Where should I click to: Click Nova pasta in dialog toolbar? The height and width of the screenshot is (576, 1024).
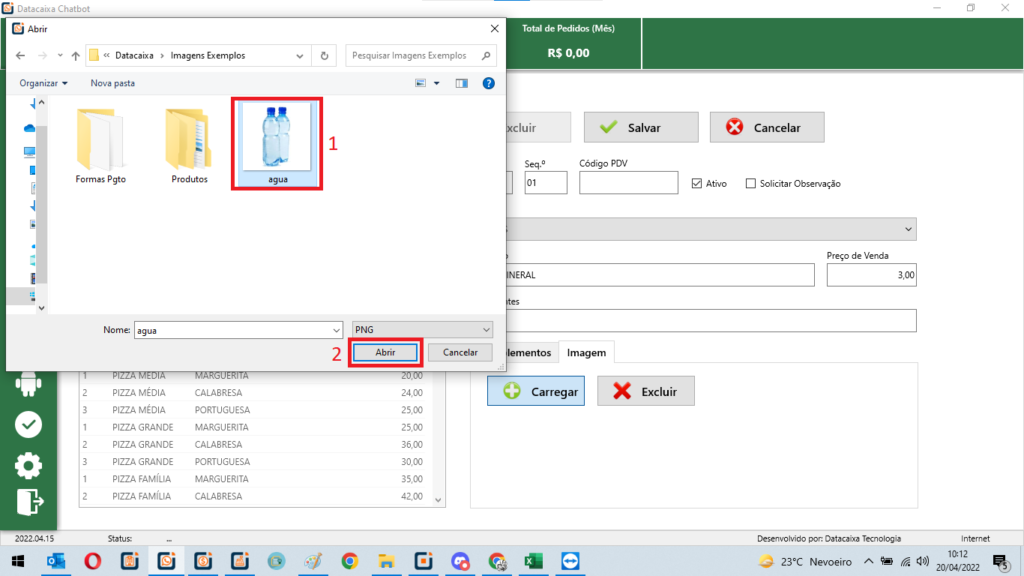pos(112,83)
